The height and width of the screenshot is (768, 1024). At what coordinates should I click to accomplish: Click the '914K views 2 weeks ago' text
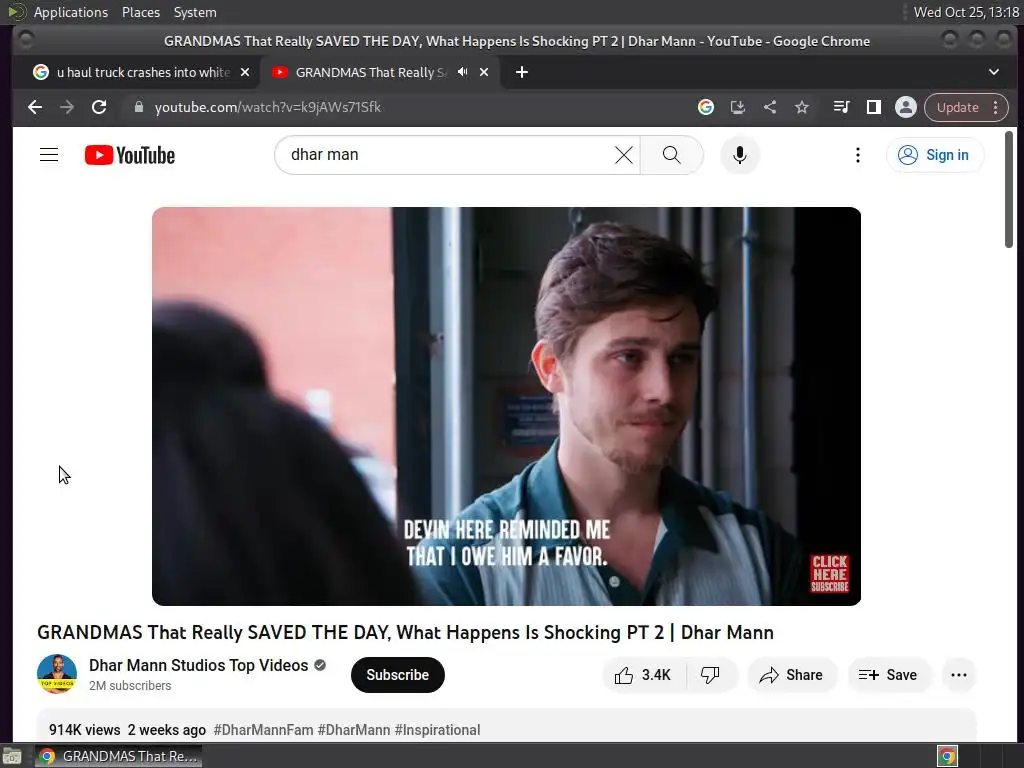(127, 729)
